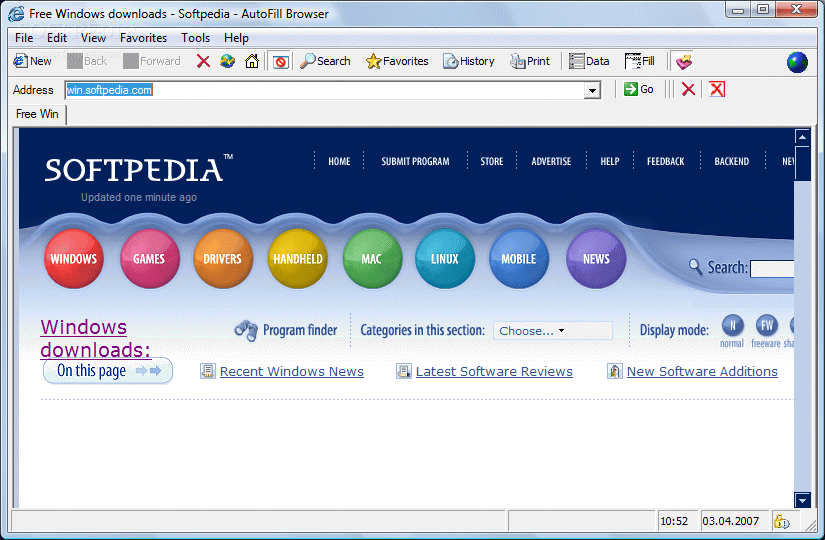
Task: Click Program finder binoculars link
Action: [286, 330]
